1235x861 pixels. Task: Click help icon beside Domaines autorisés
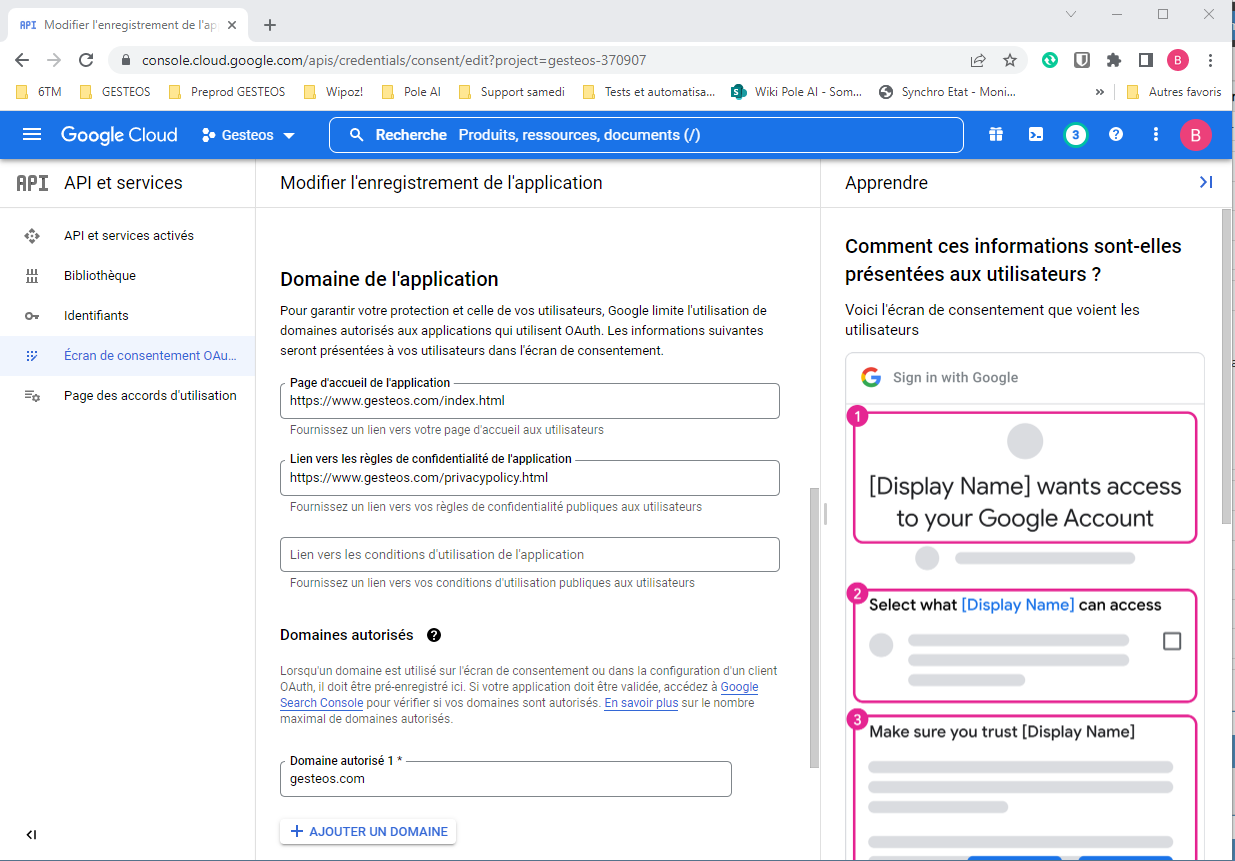[434, 635]
